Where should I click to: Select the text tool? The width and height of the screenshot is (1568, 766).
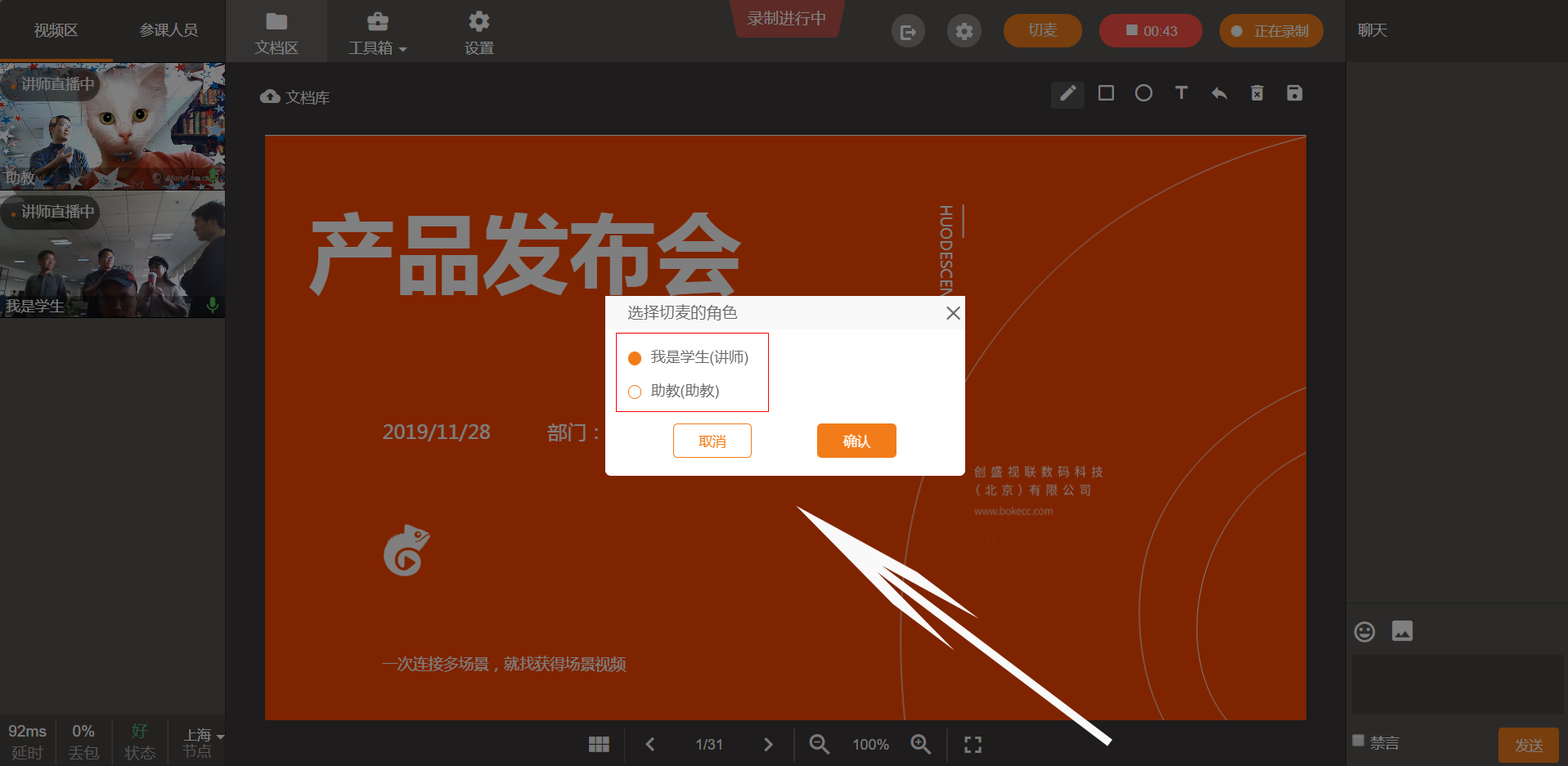[x=1181, y=93]
